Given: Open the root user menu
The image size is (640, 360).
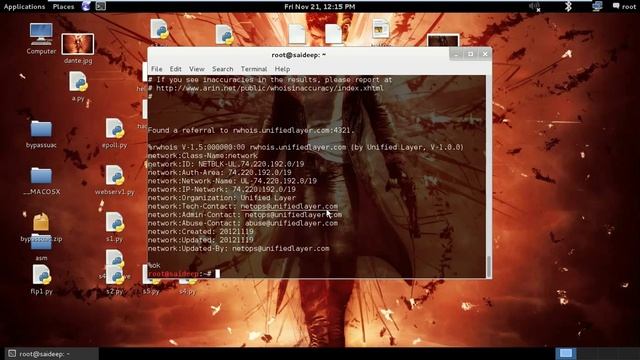Looking at the screenshot, I should pos(624,7).
